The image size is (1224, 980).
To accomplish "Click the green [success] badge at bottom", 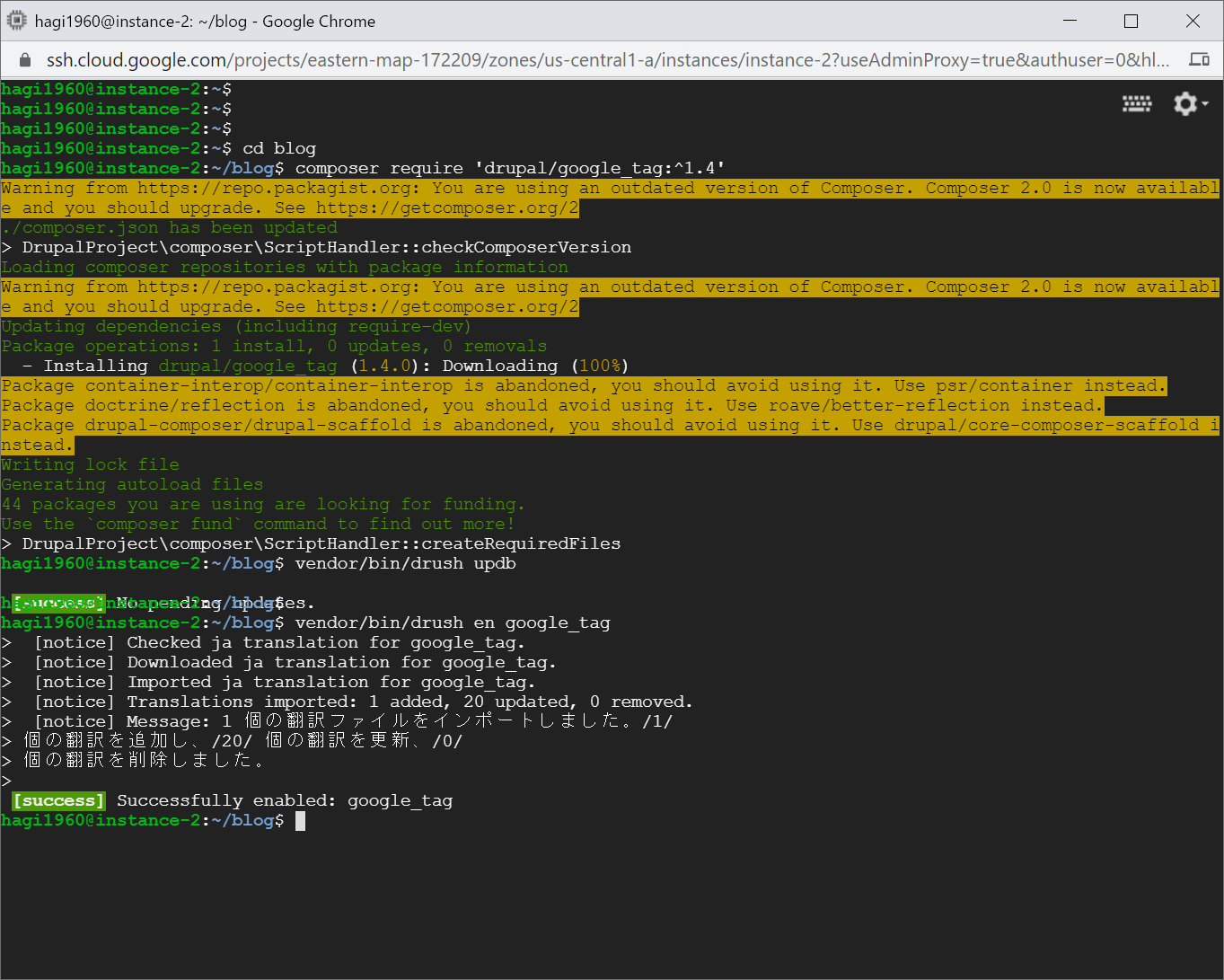I will click(58, 800).
